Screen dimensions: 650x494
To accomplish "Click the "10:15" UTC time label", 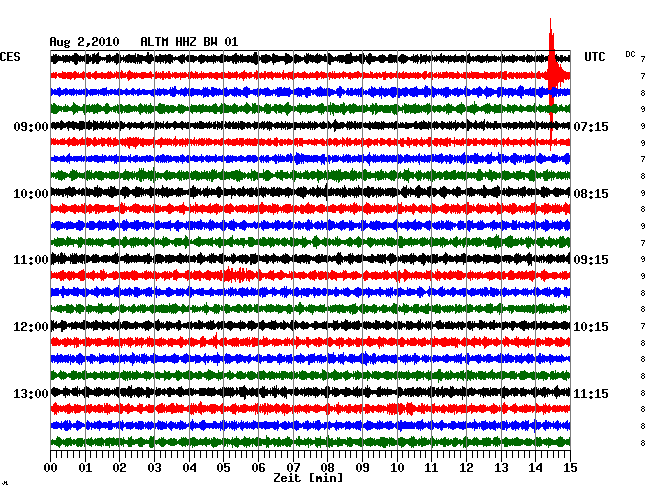I will [x=591, y=327].
